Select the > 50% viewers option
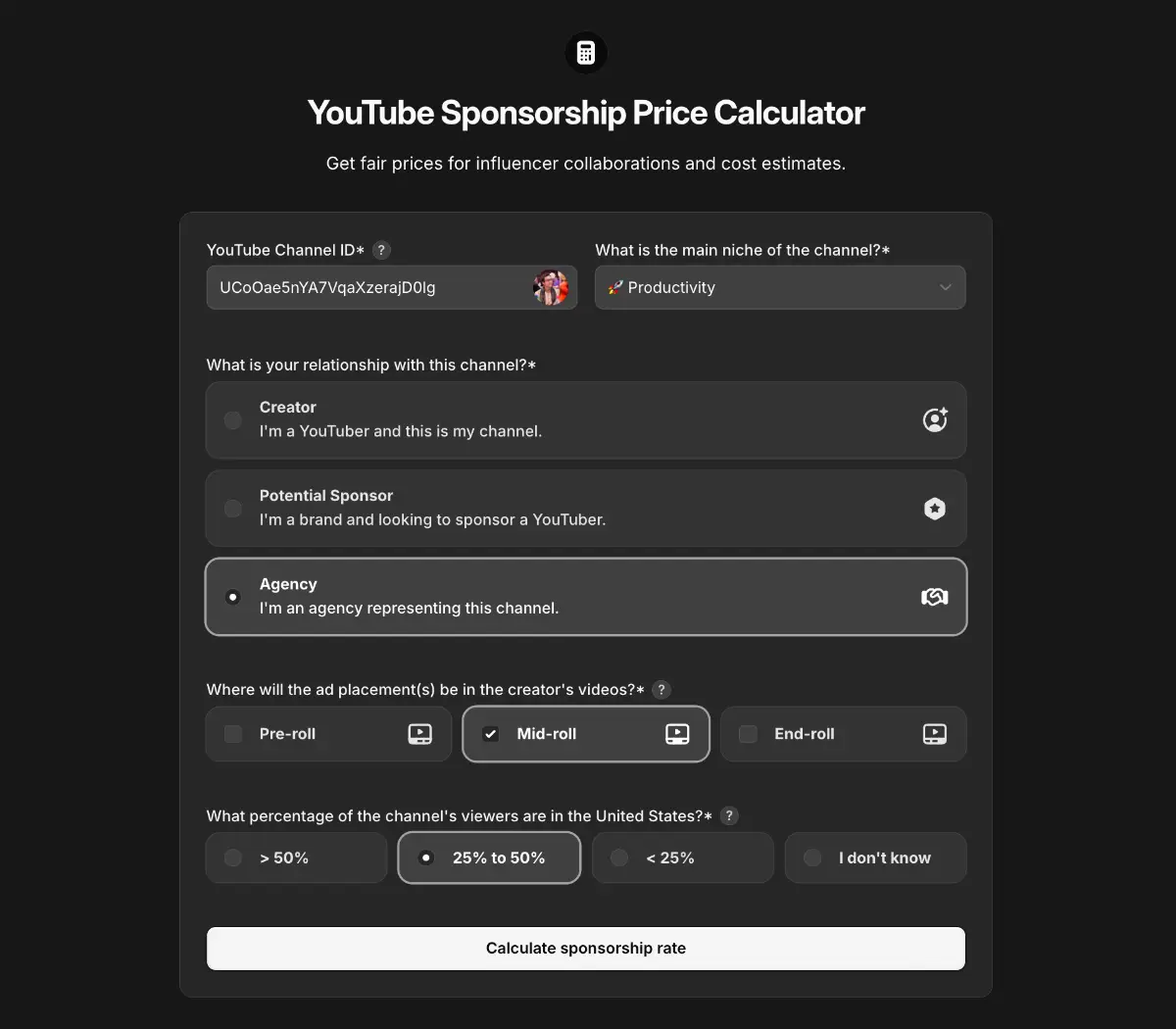The width and height of the screenshot is (1176, 1029). click(x=233, y=858)
